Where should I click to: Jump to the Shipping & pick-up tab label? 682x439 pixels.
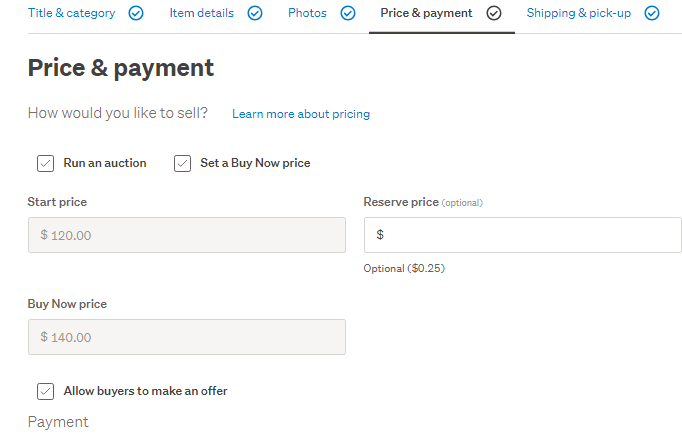coord(579,14)
